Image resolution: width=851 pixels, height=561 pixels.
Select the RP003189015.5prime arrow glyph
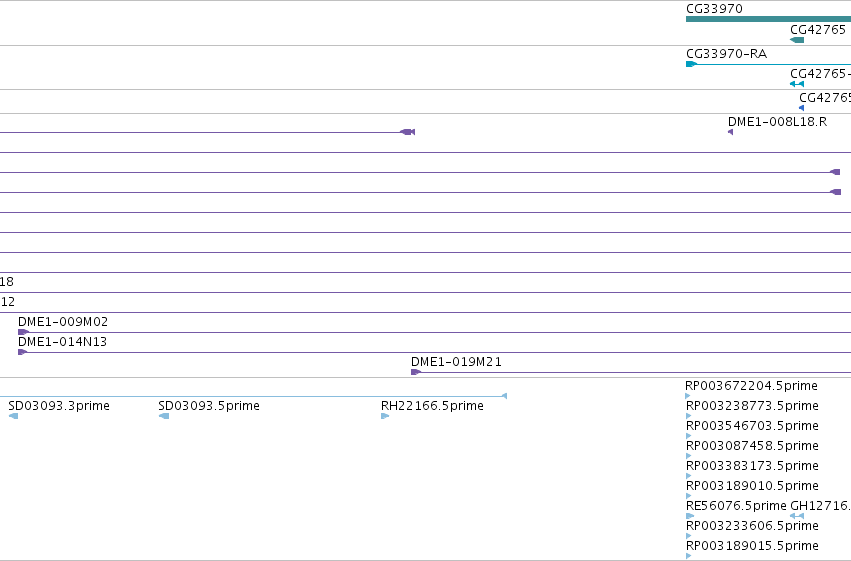[x=689, y=556]
